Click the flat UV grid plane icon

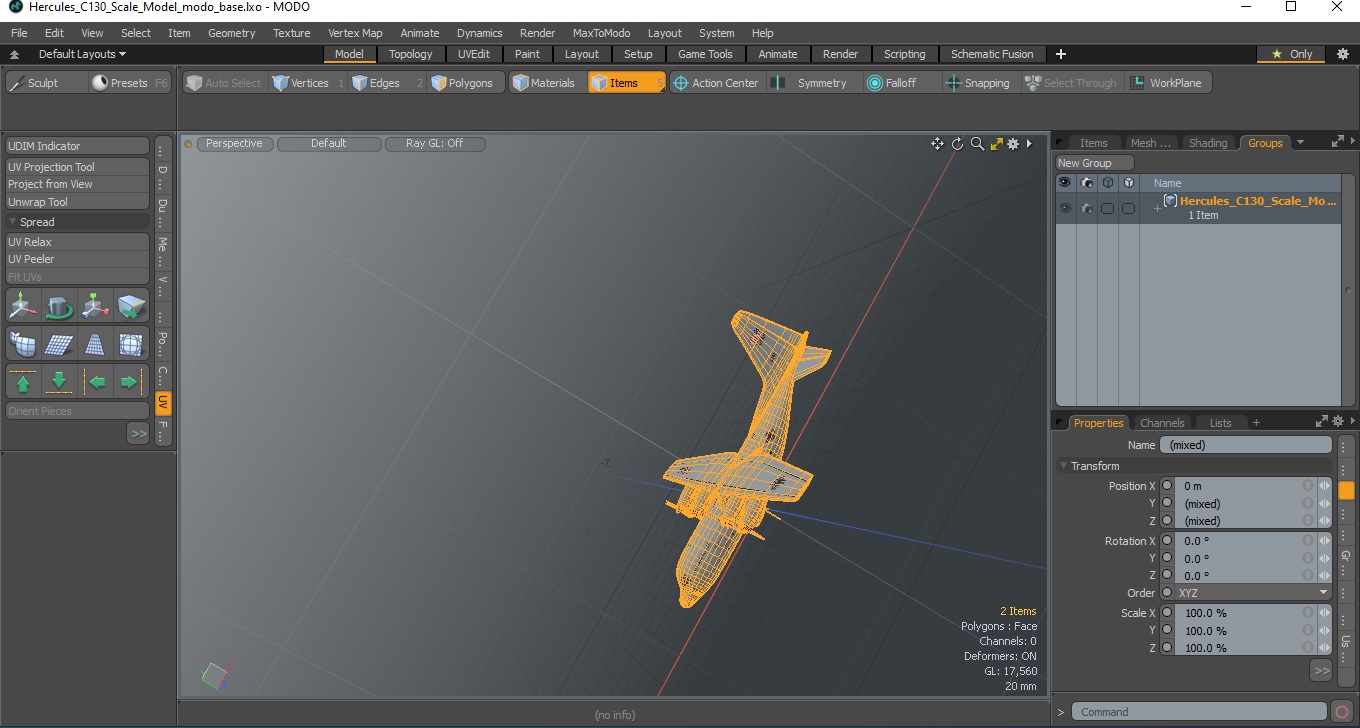tap(59, 344)
